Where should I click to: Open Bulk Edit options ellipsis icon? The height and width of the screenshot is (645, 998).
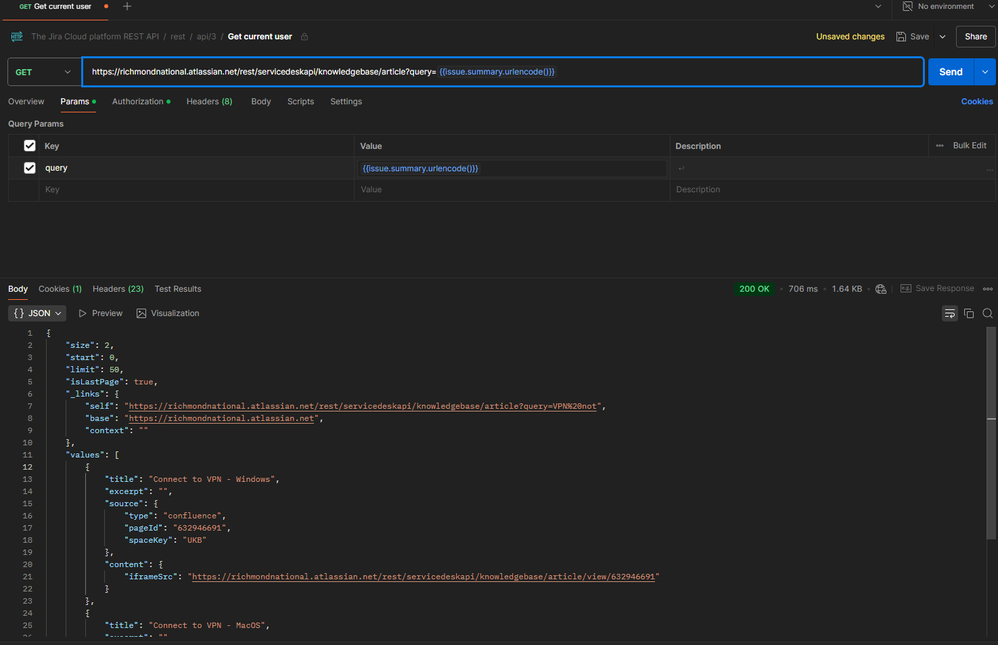(x=939, y=146)
